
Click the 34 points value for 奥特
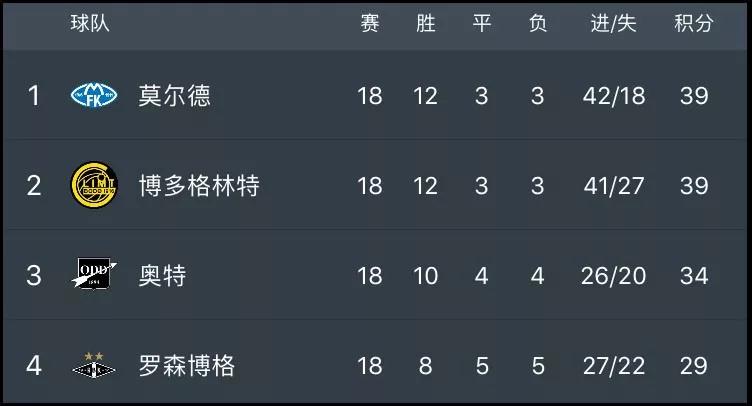(694, 276)
